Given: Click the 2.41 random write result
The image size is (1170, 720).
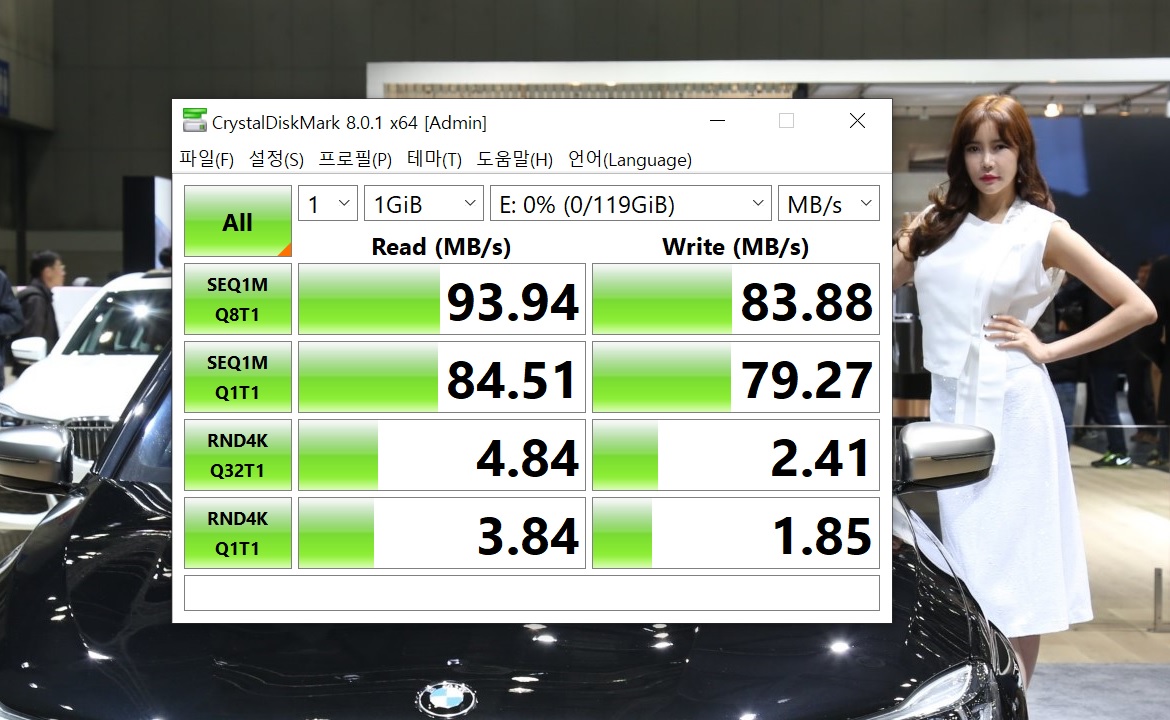Looking at the screenshot, I should pyautogui.click(x=736, y=455).
